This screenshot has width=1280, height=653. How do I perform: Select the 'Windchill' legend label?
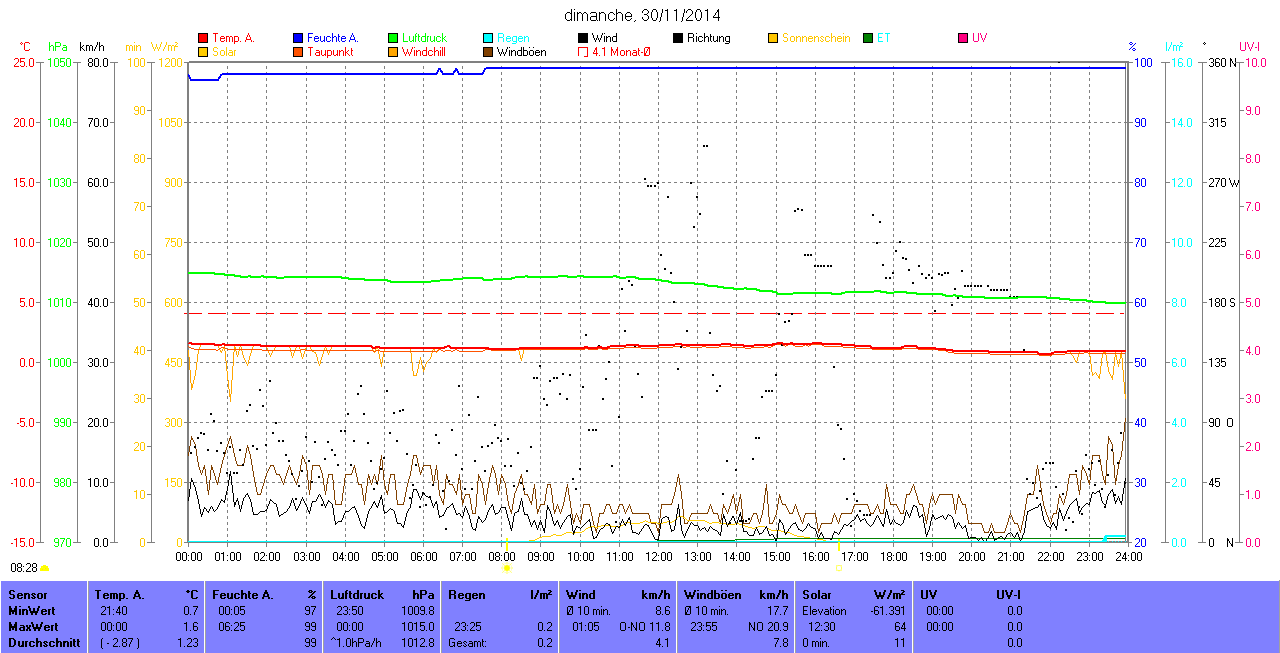click(425, 51)
